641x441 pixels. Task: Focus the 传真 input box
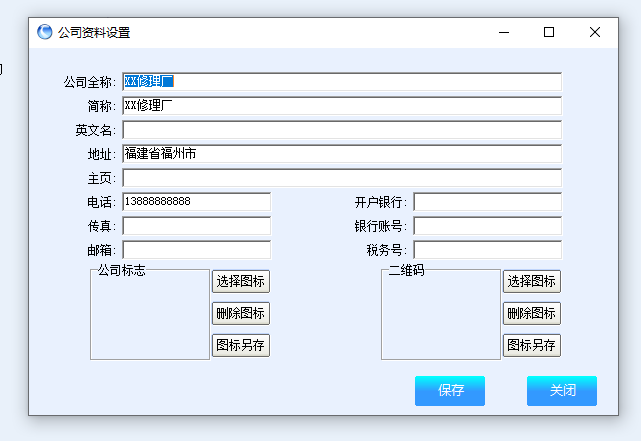[197, 226]
